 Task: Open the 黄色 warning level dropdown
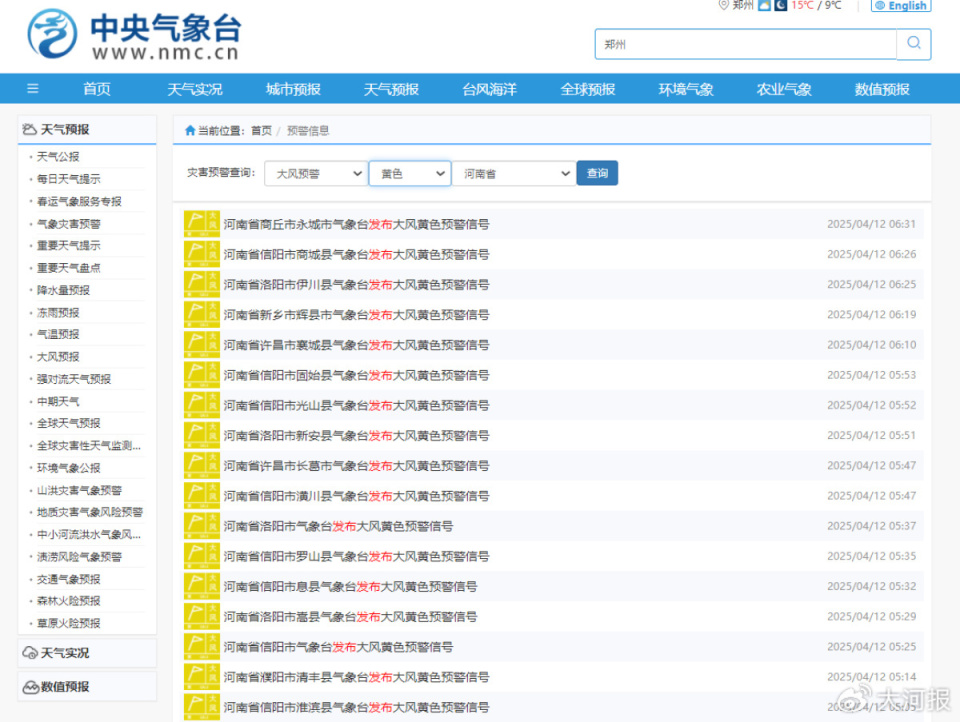[x=410, y=173]
